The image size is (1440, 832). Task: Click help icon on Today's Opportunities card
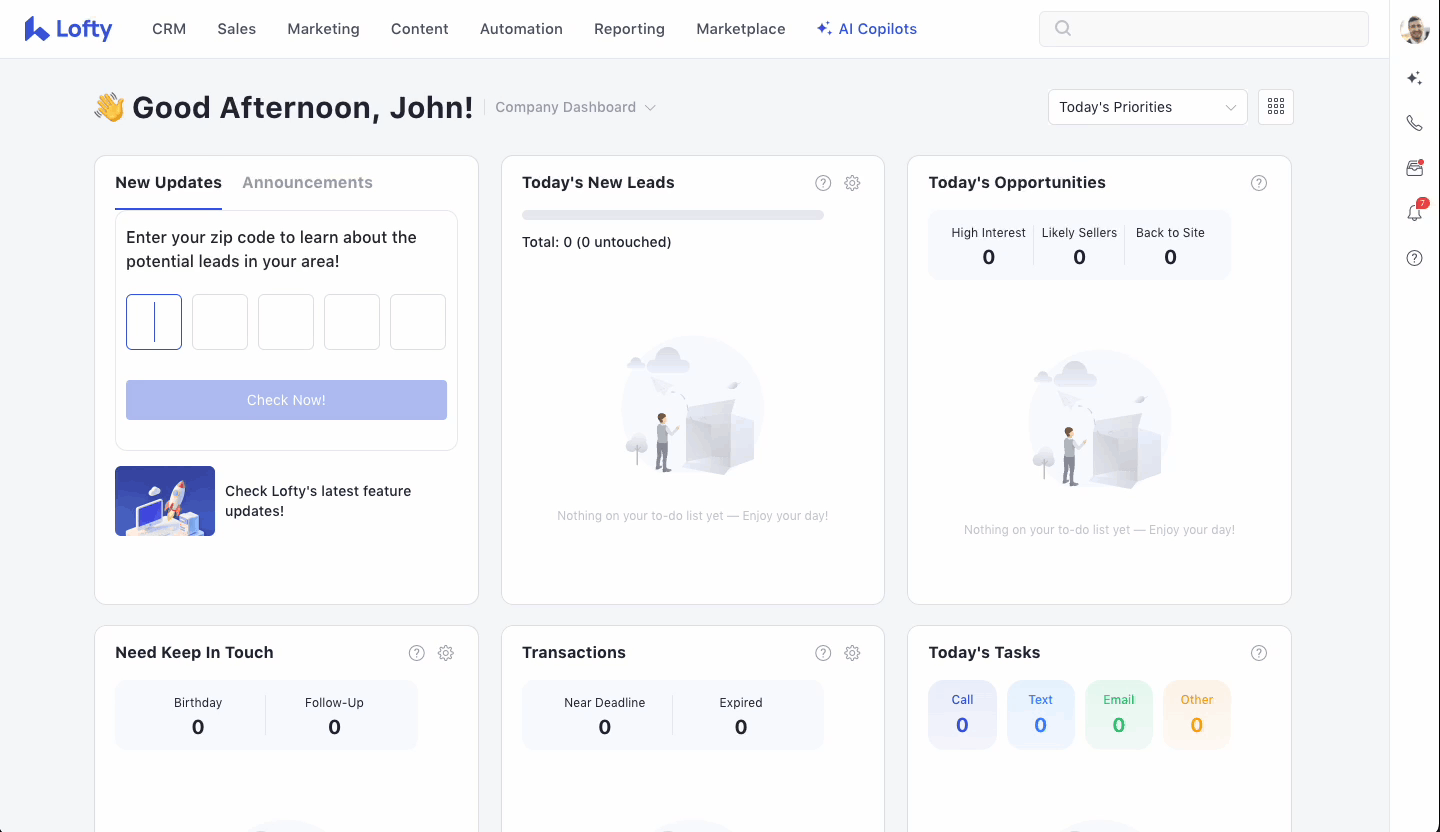coord(1259,183)
